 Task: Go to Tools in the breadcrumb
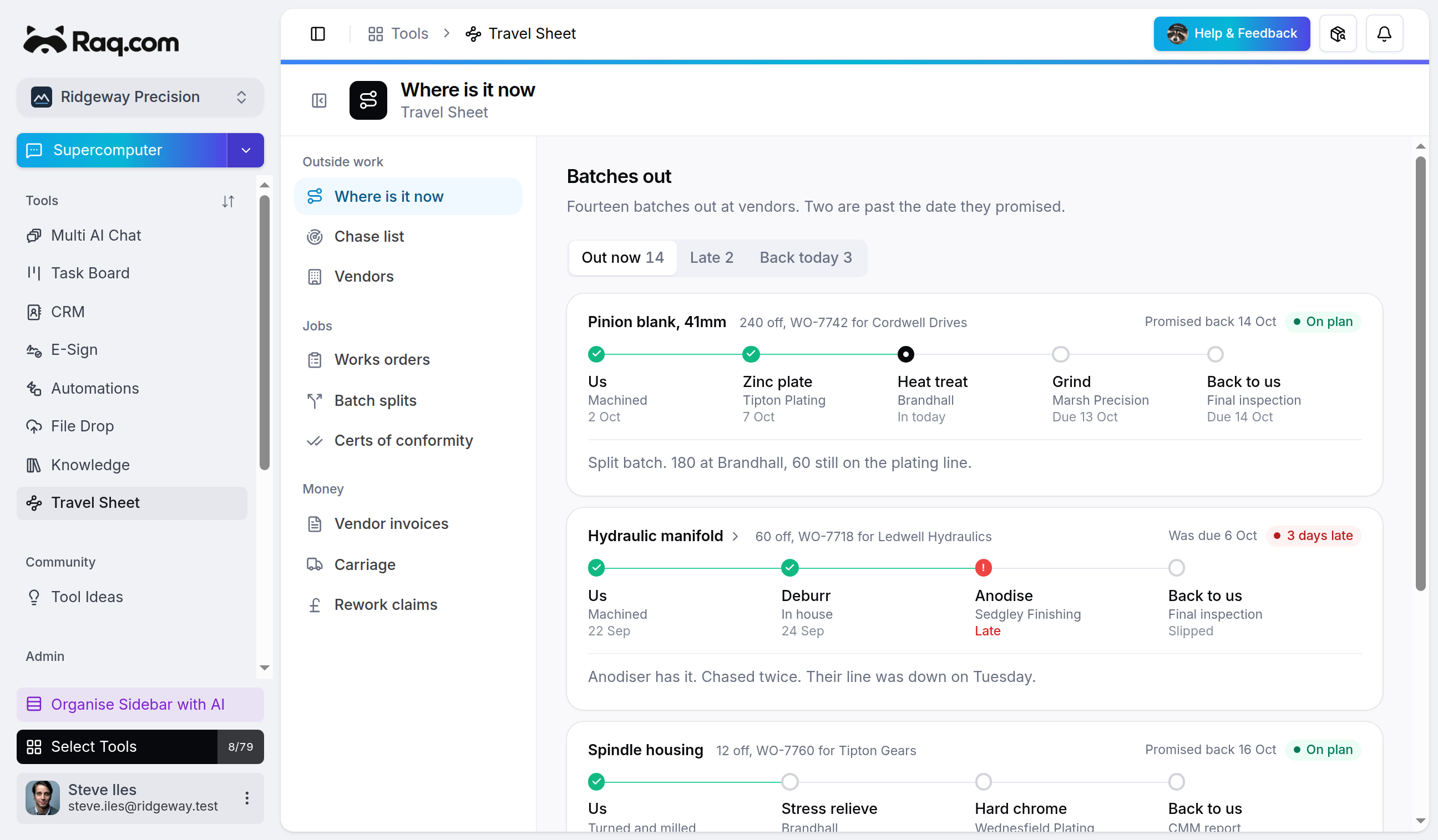(398, 34)
